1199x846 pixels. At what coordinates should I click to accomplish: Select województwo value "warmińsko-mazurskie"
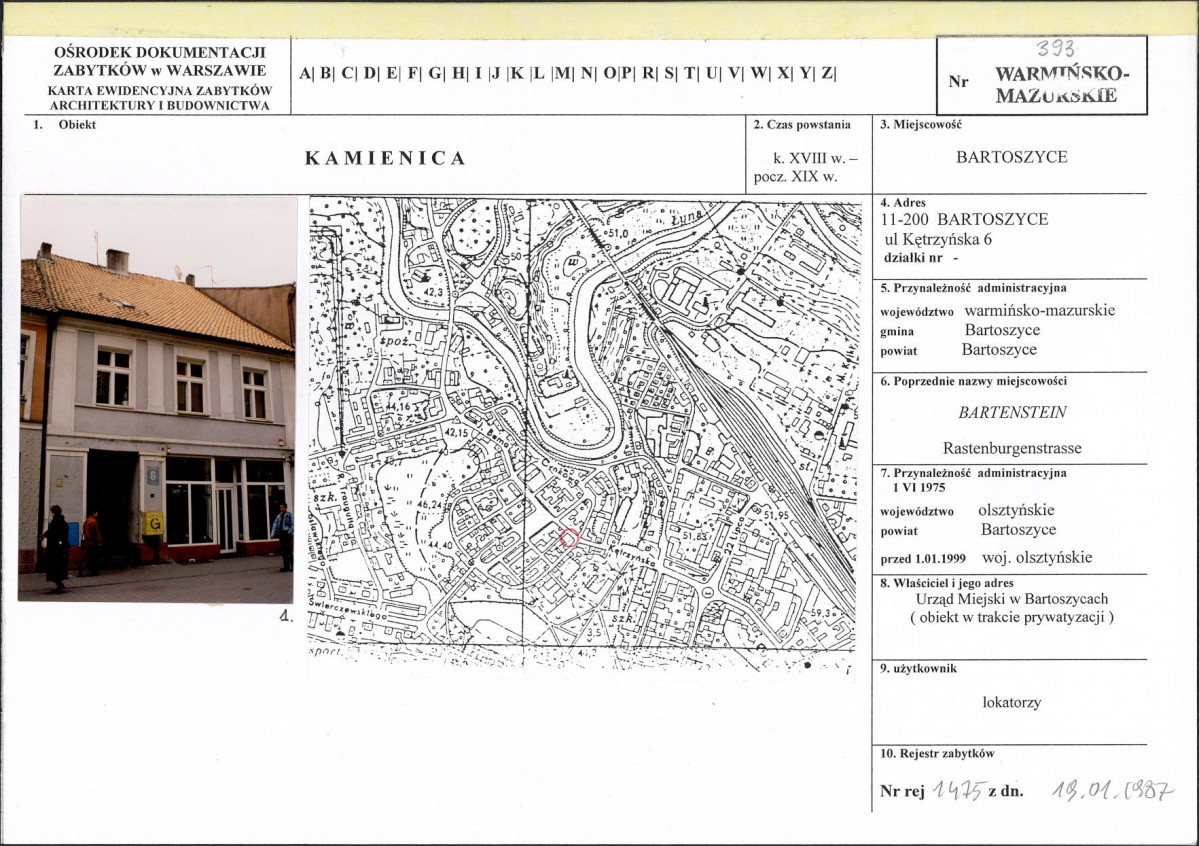click(1039, 310)
